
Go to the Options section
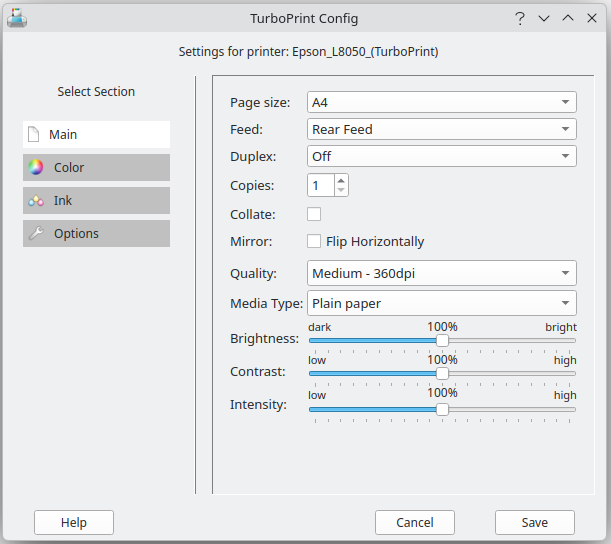pos(96,233)
